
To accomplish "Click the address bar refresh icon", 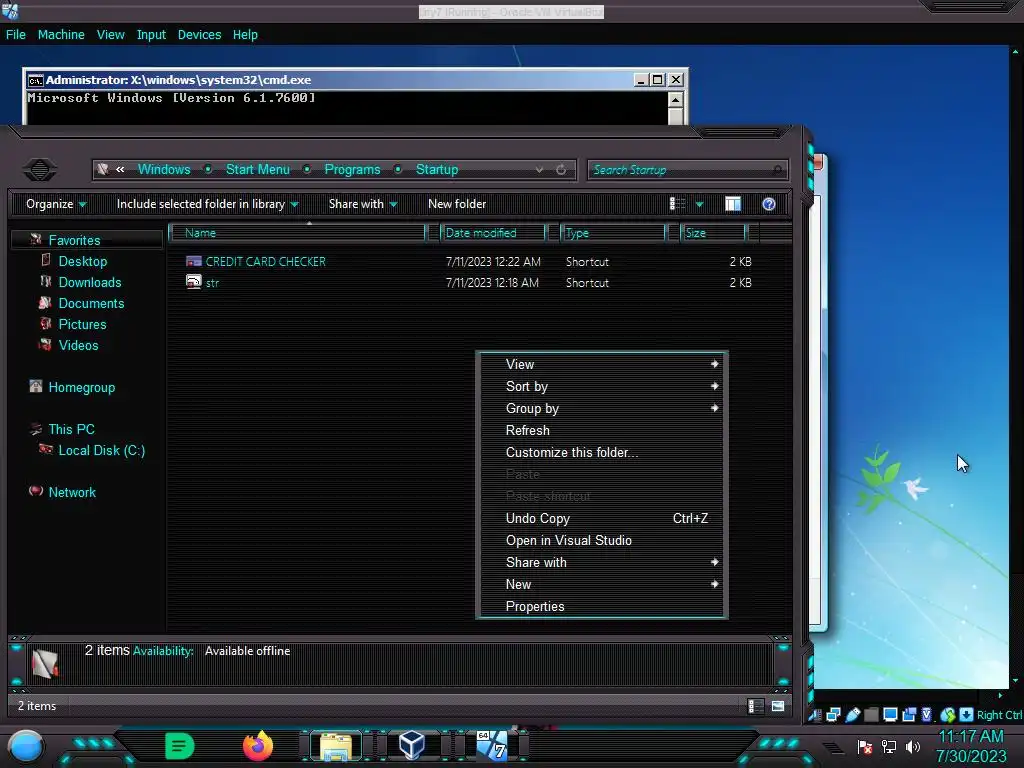I will tap(561, 170).
